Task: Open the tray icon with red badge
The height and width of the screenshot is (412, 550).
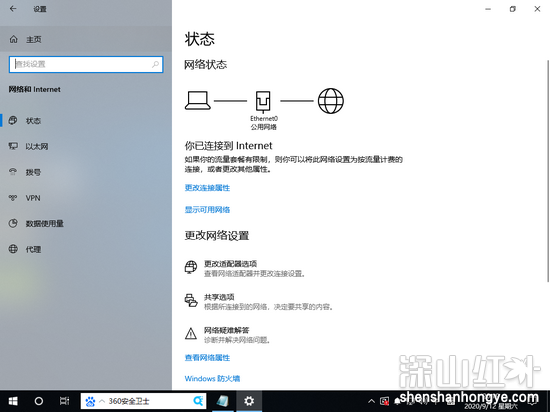Action: pyautogui.click(x=385, y=401)
